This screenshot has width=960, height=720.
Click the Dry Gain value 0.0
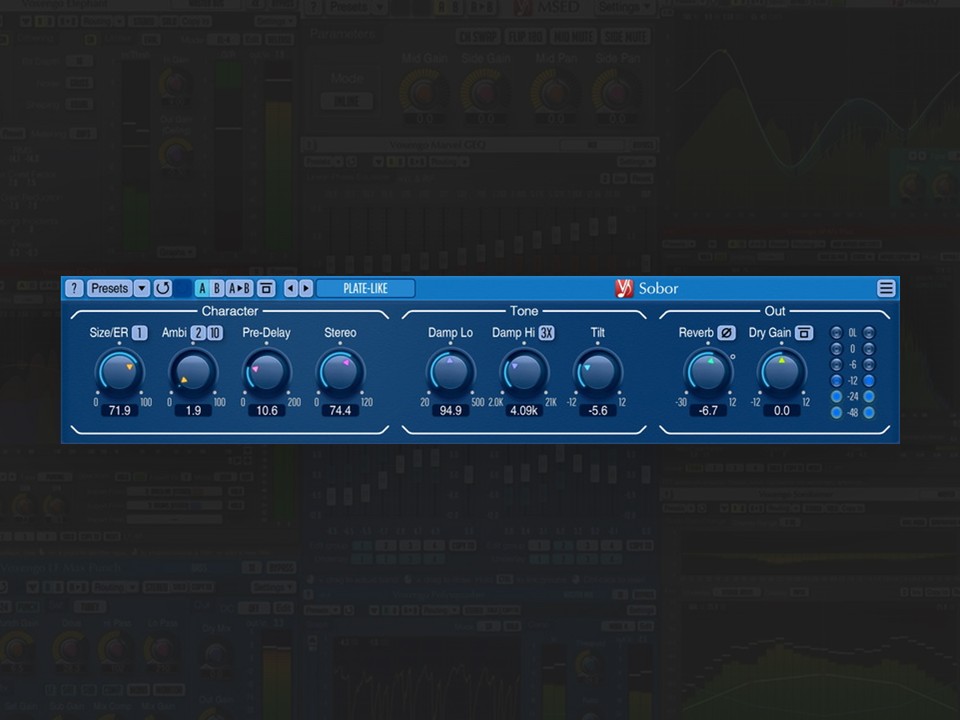[x=781, y=410]
